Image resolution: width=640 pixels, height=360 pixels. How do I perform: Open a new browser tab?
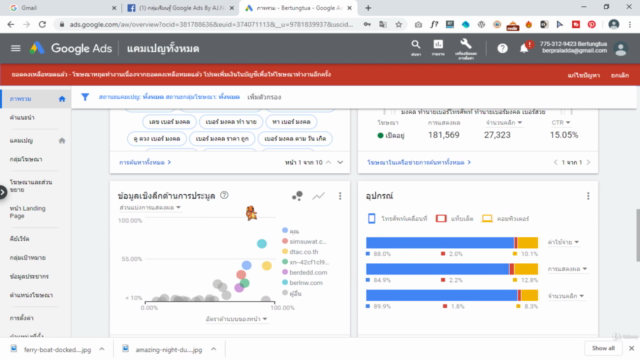368,8
